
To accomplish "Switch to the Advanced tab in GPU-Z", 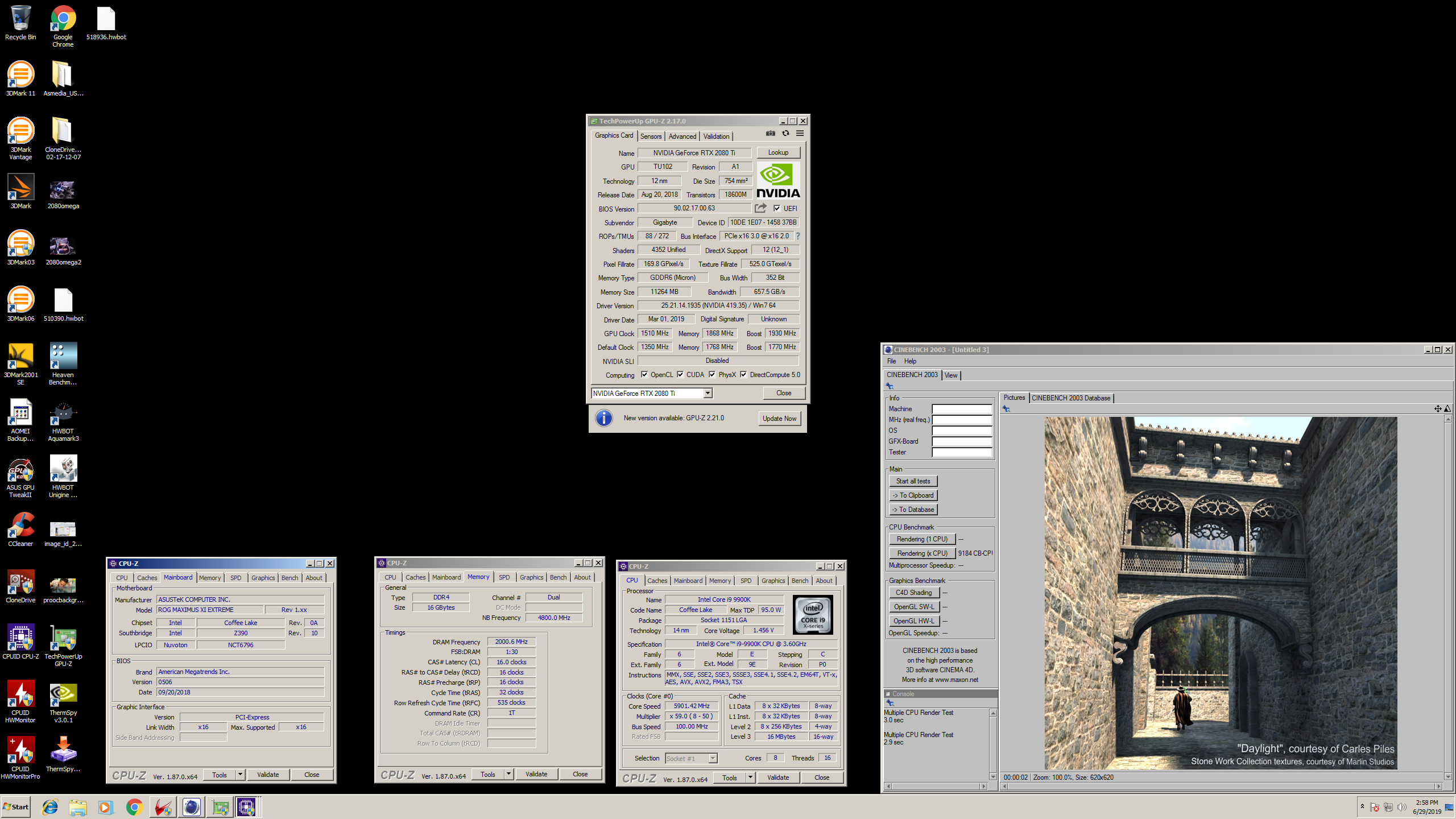I will pos(682,136).
